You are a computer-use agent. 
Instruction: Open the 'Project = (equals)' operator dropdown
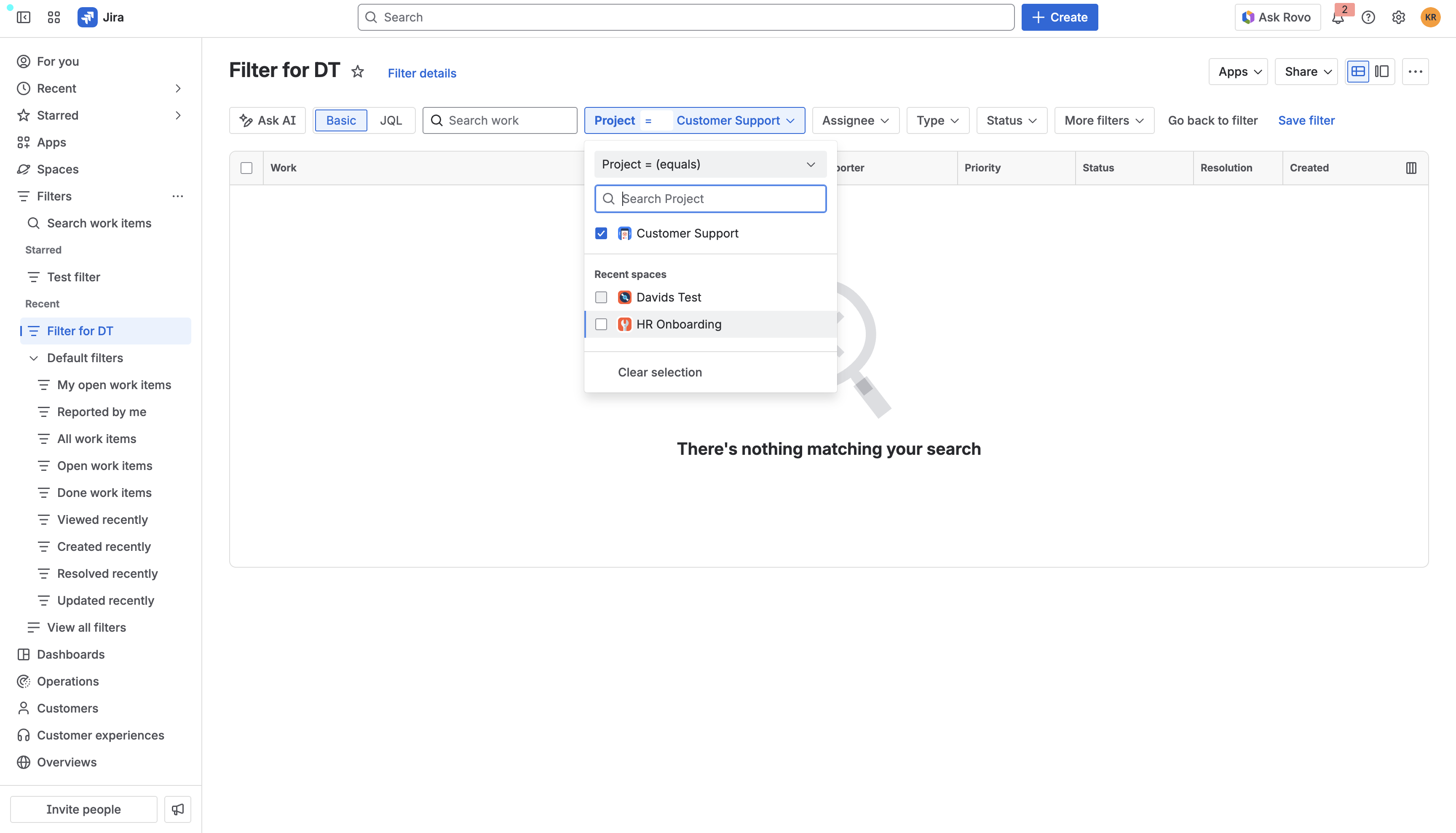click(x=710, y=164)
